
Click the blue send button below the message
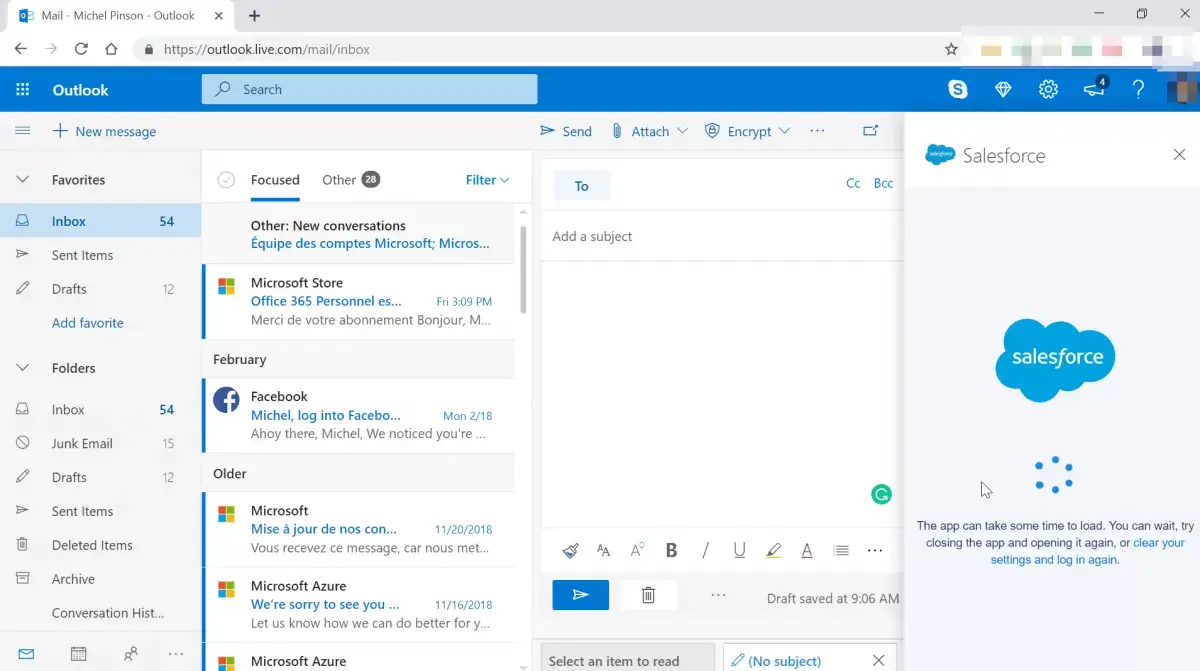(580, 595)
